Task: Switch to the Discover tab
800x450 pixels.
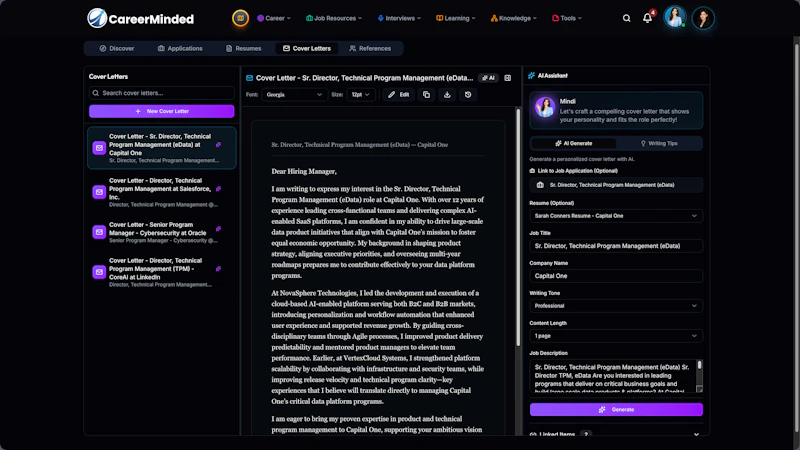Action: [x=117, y=48]
